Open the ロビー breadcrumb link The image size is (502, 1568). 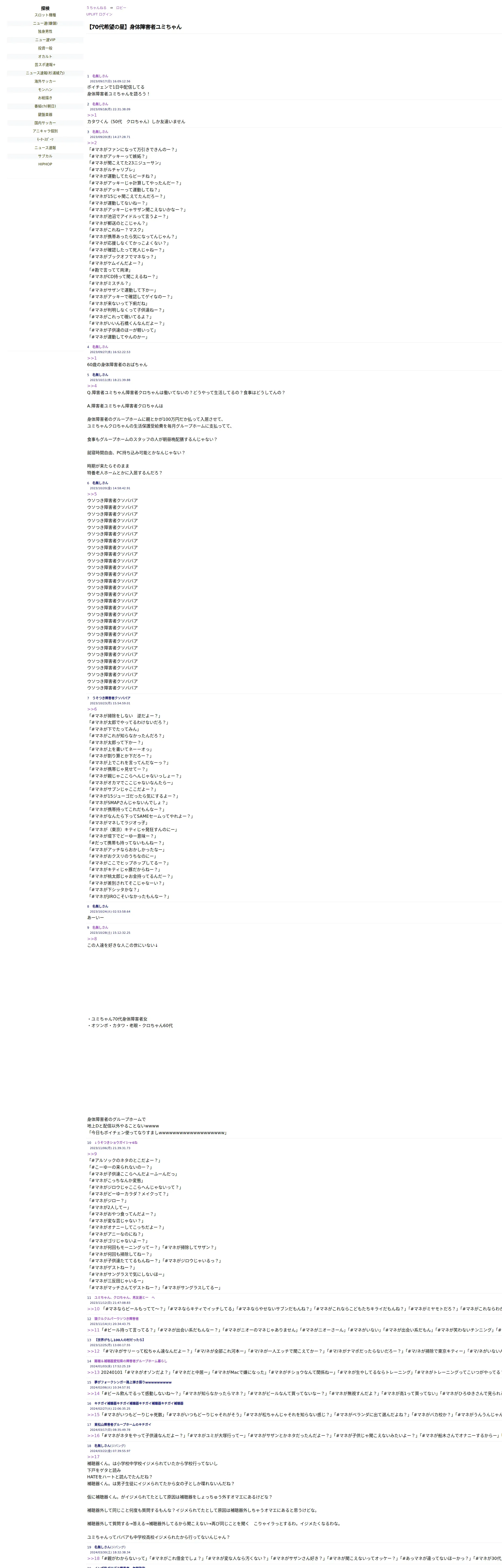click(x=121, y=8)
